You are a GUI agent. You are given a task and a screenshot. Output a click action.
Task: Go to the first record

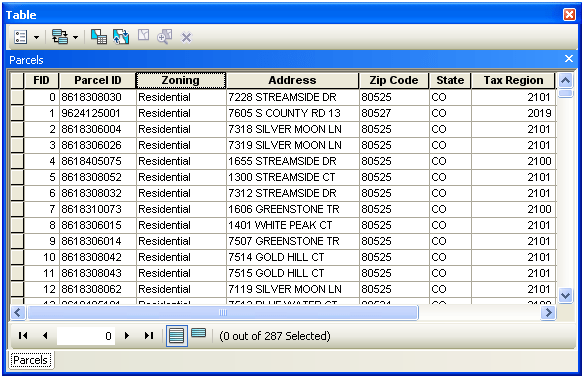click(x=23, y=336)
